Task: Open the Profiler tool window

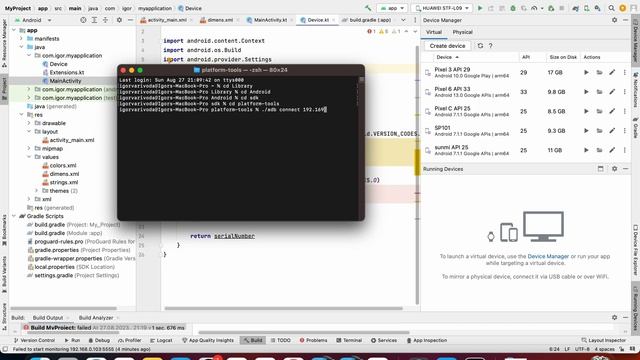Action: [129, 340]
